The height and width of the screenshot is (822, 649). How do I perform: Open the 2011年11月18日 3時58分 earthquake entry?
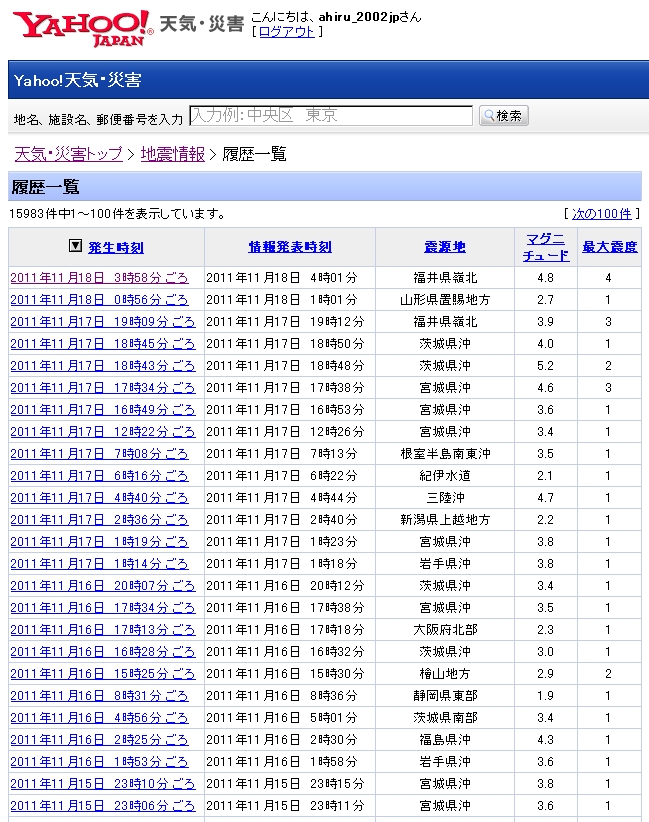102,278
